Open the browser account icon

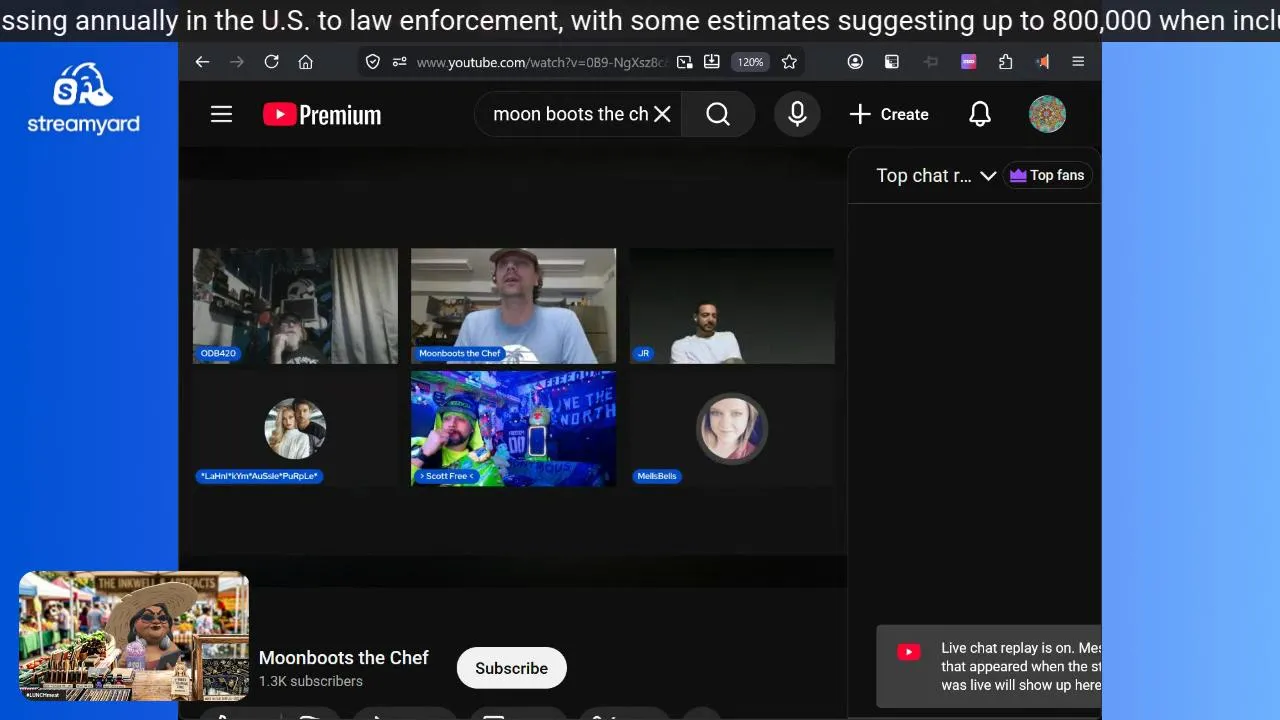(x=855, y=62)
